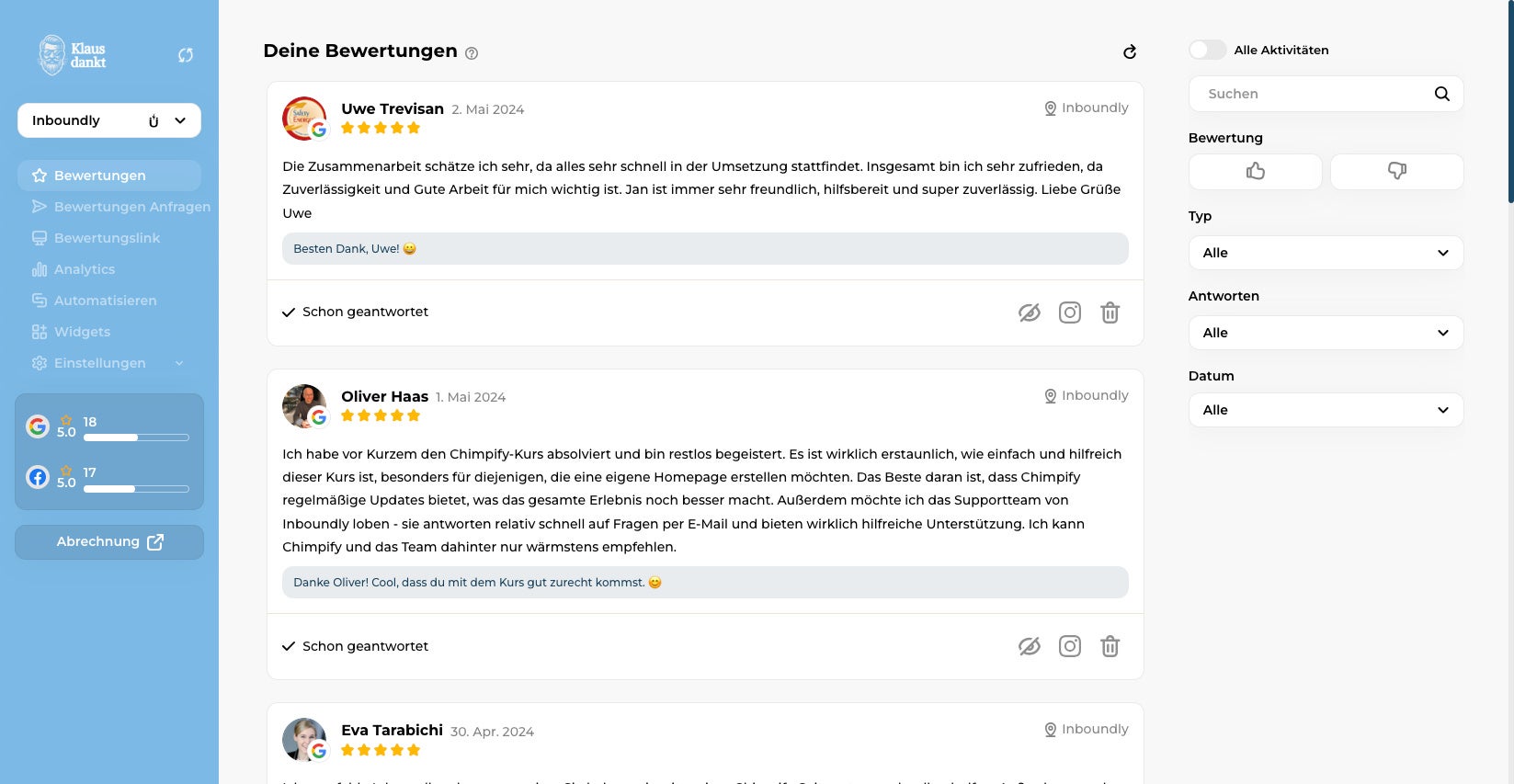Viewport: 1514px width, 784px height.
Task: Open the Abrechnung billing link
Action: [x=109, y=542]
